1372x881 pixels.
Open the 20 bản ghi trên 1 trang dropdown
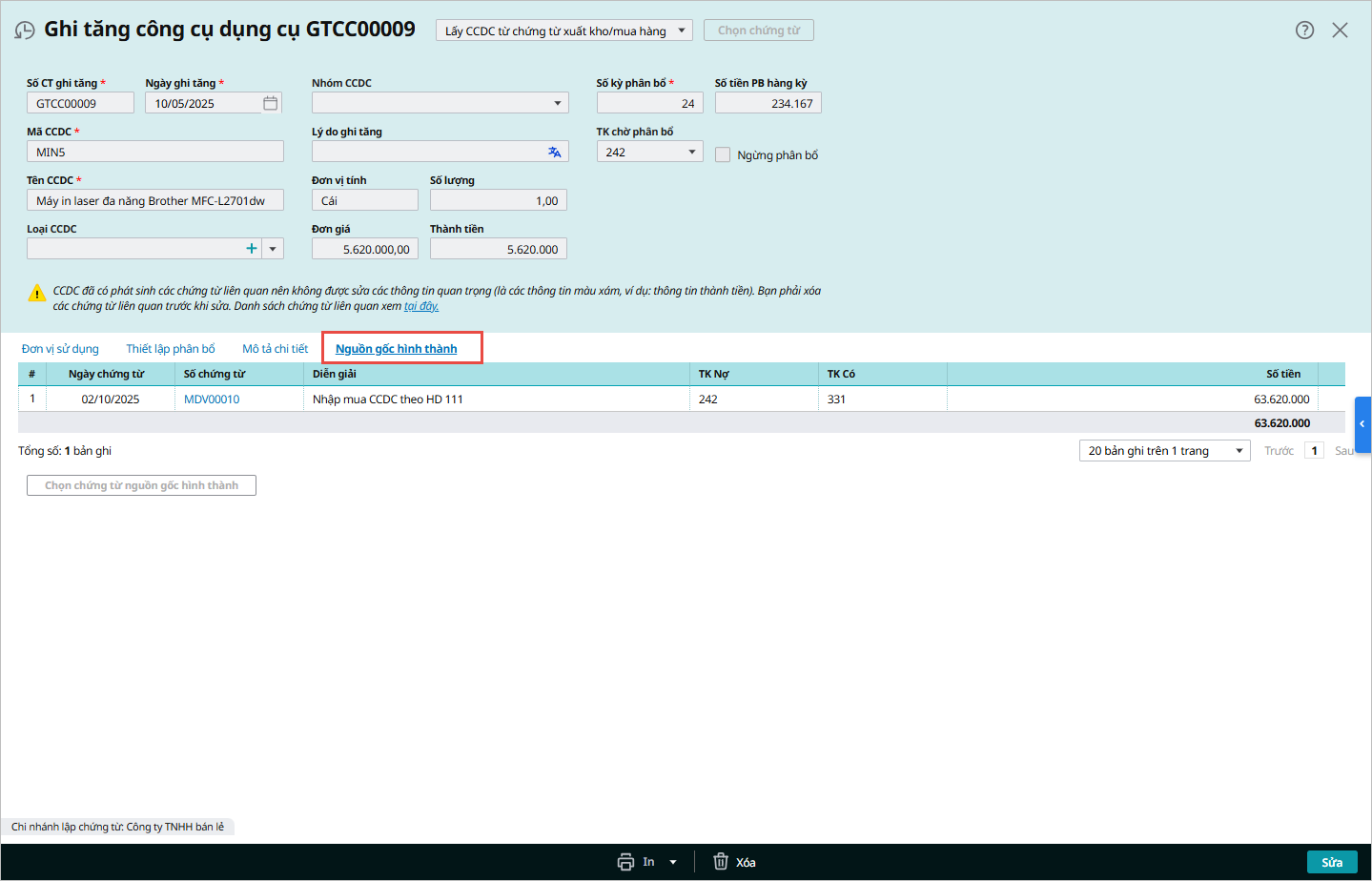pos(1239,451)
